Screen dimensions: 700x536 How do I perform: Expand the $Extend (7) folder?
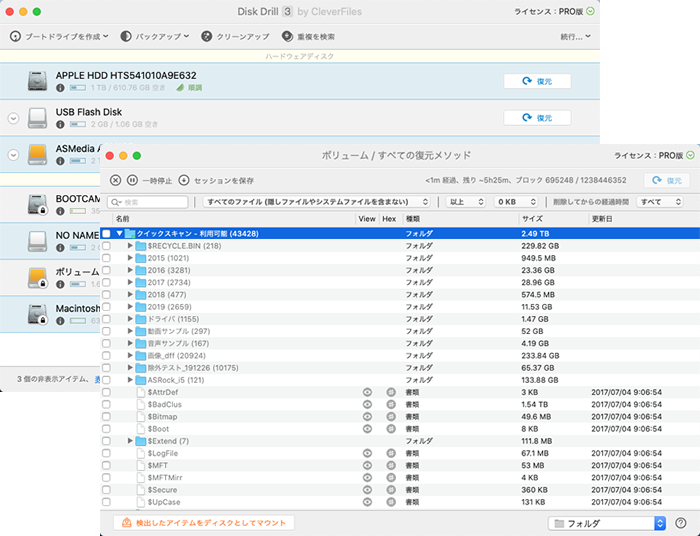pyautogui.click(x=130, y=440)
